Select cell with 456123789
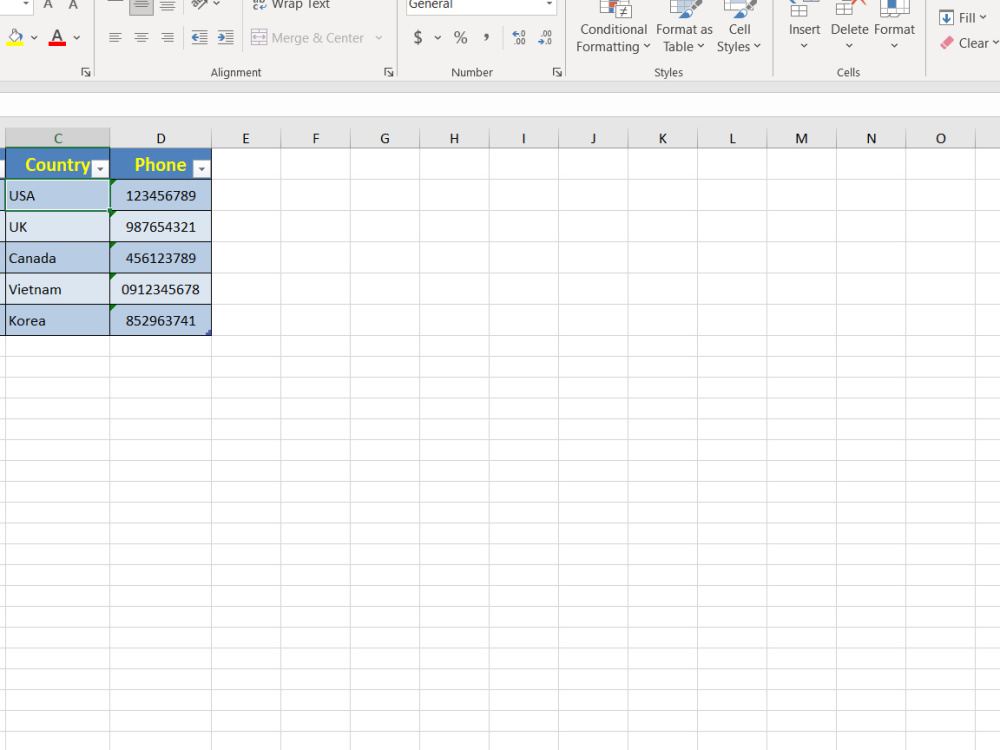1000x750 pixels. (161, 258)
